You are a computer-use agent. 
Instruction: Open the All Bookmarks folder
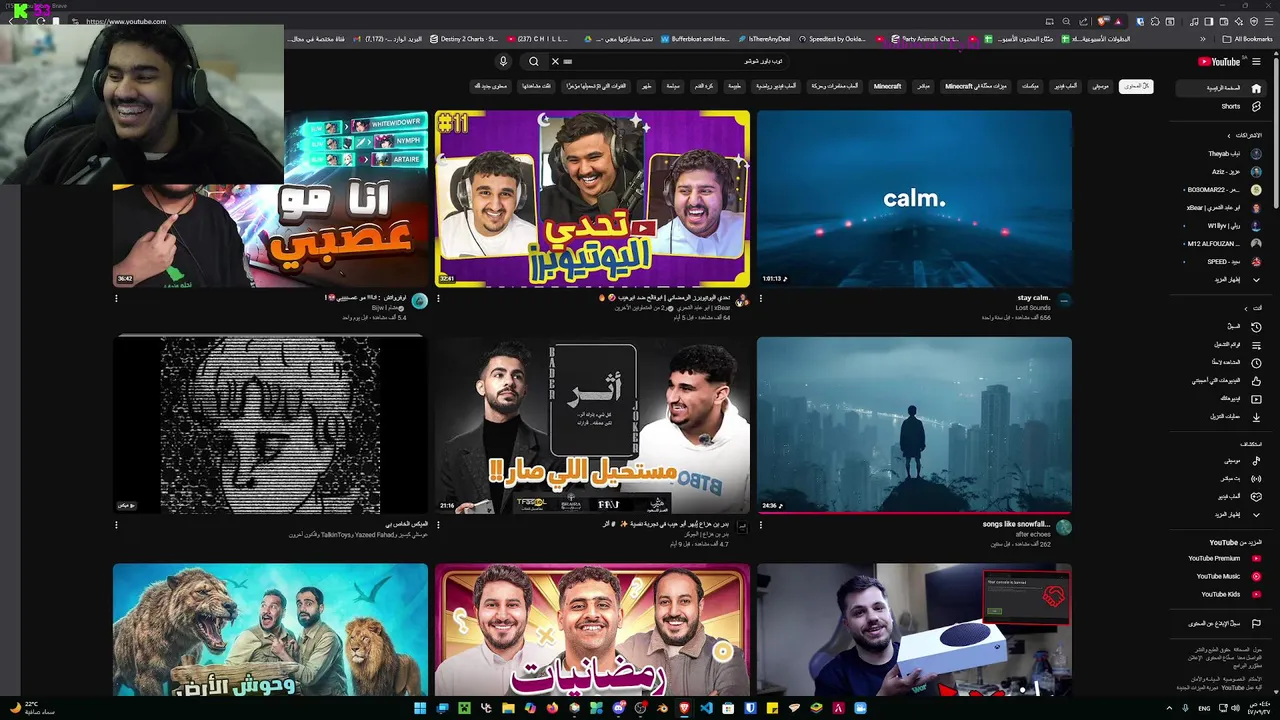[x=1247, y=39]
